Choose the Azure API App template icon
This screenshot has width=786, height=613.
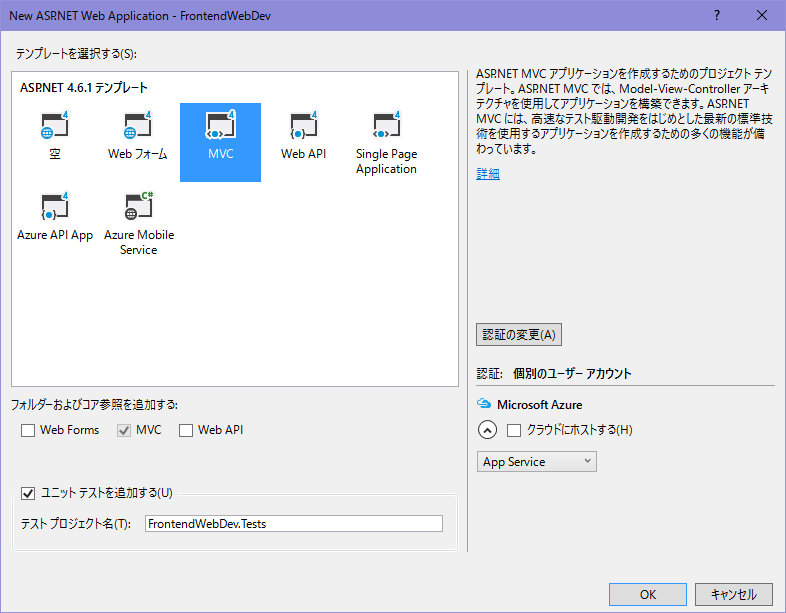(55, 207)
